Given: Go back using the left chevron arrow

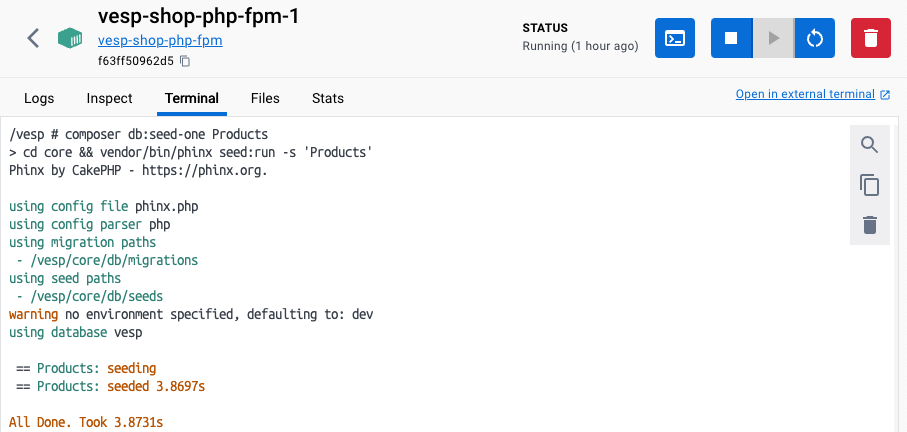Looking at the screenshot, I should (33, 38).
